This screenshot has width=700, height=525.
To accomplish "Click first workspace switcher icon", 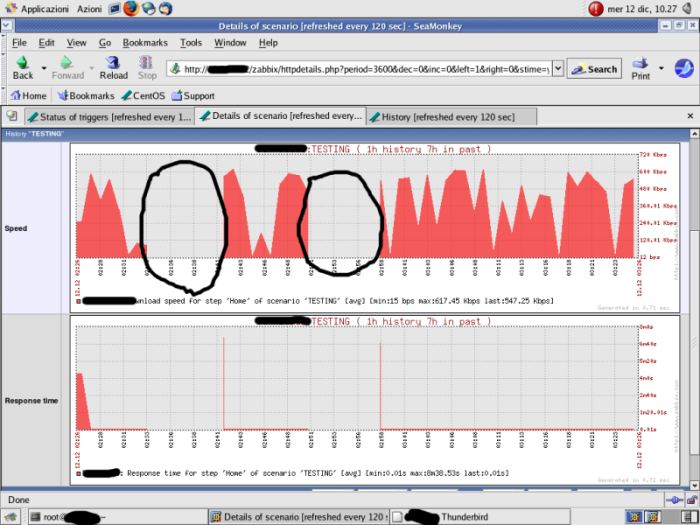I will pyautogui.click(x=633, y=517).
